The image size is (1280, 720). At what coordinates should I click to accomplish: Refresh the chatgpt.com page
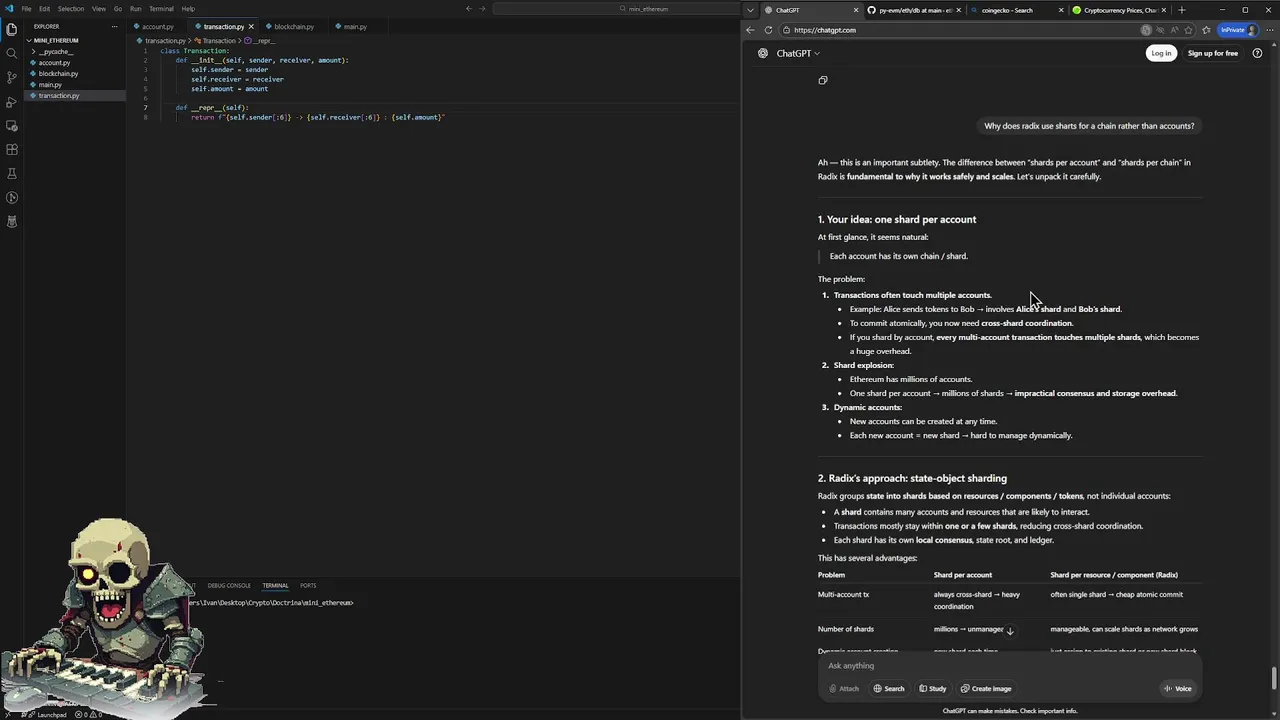click(768, 30)
